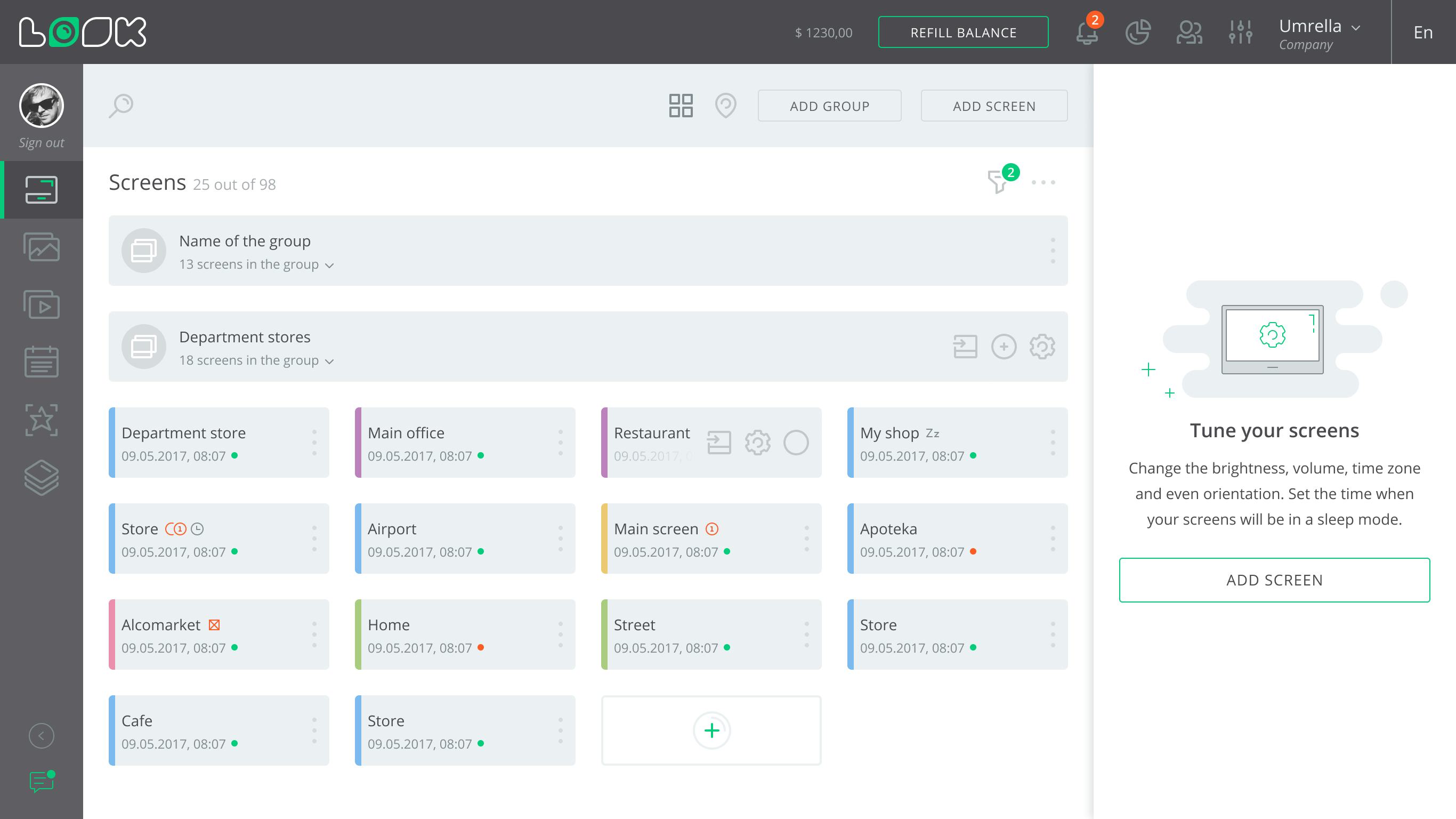Open the notifications bell icon

(1086, 33)
